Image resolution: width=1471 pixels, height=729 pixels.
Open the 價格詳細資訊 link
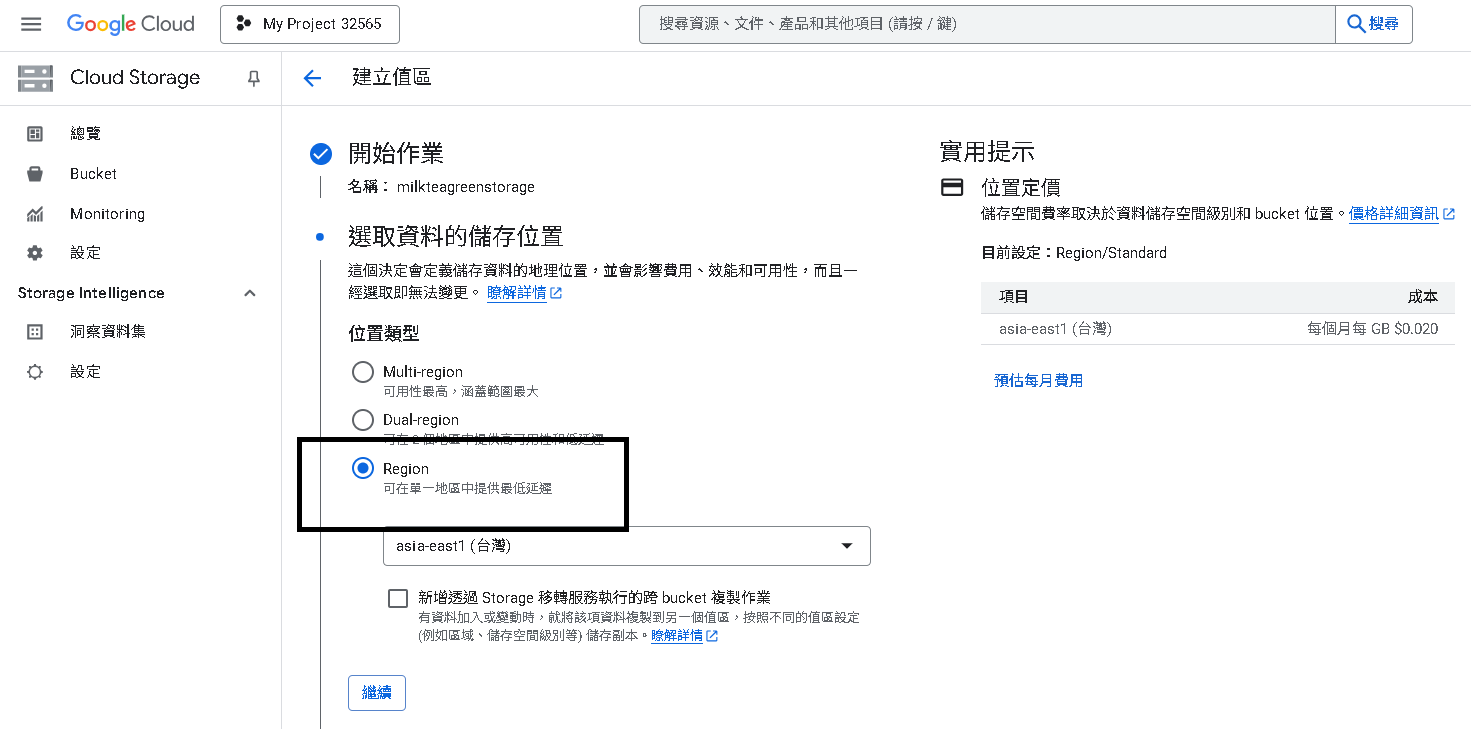point(1394,214)
